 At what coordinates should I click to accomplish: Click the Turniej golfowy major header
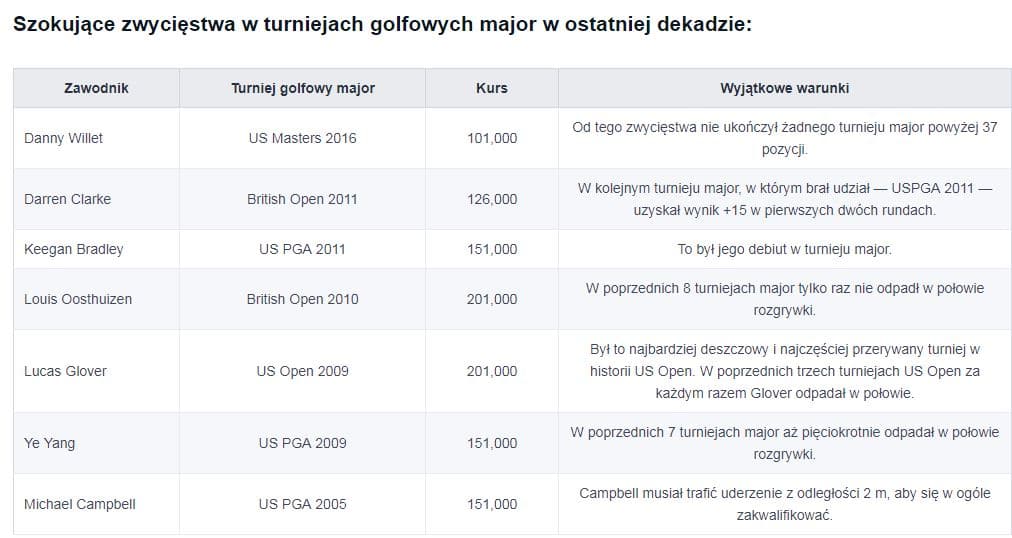302,88
